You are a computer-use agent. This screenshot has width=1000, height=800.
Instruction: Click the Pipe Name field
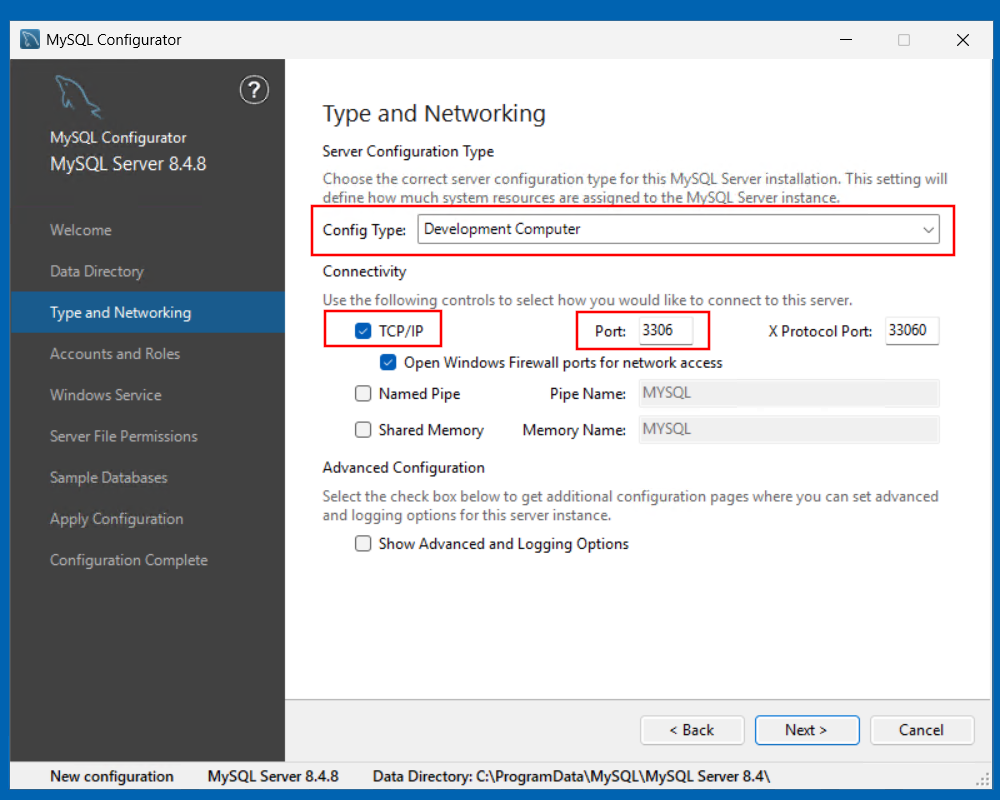(x=789, y=393)
